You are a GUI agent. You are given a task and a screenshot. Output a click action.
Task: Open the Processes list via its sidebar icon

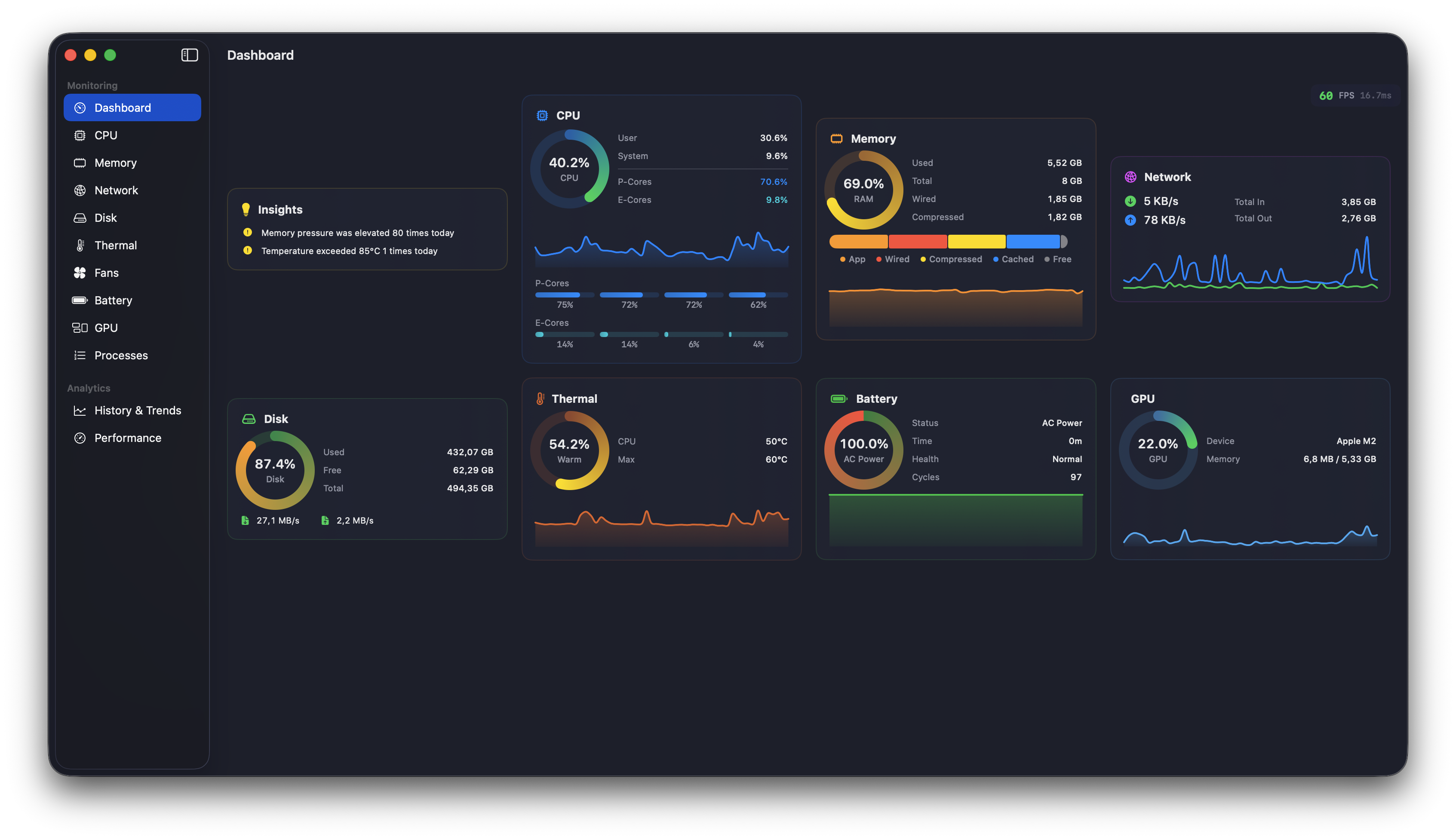(80, 355)
